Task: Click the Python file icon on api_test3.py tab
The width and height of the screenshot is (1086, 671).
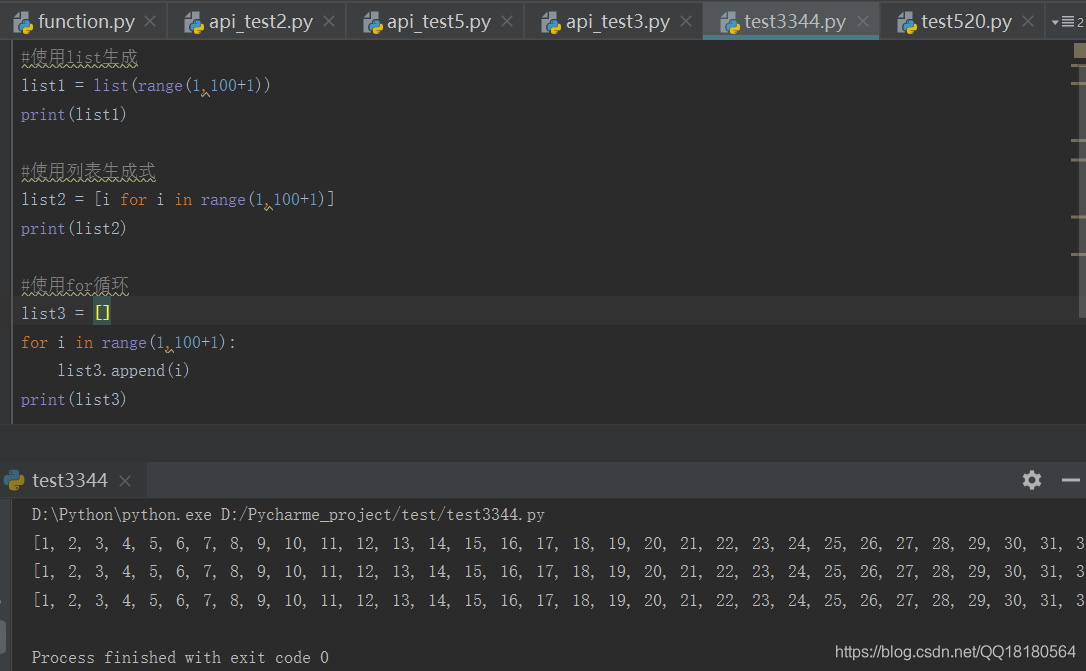Action: point(551,23)
